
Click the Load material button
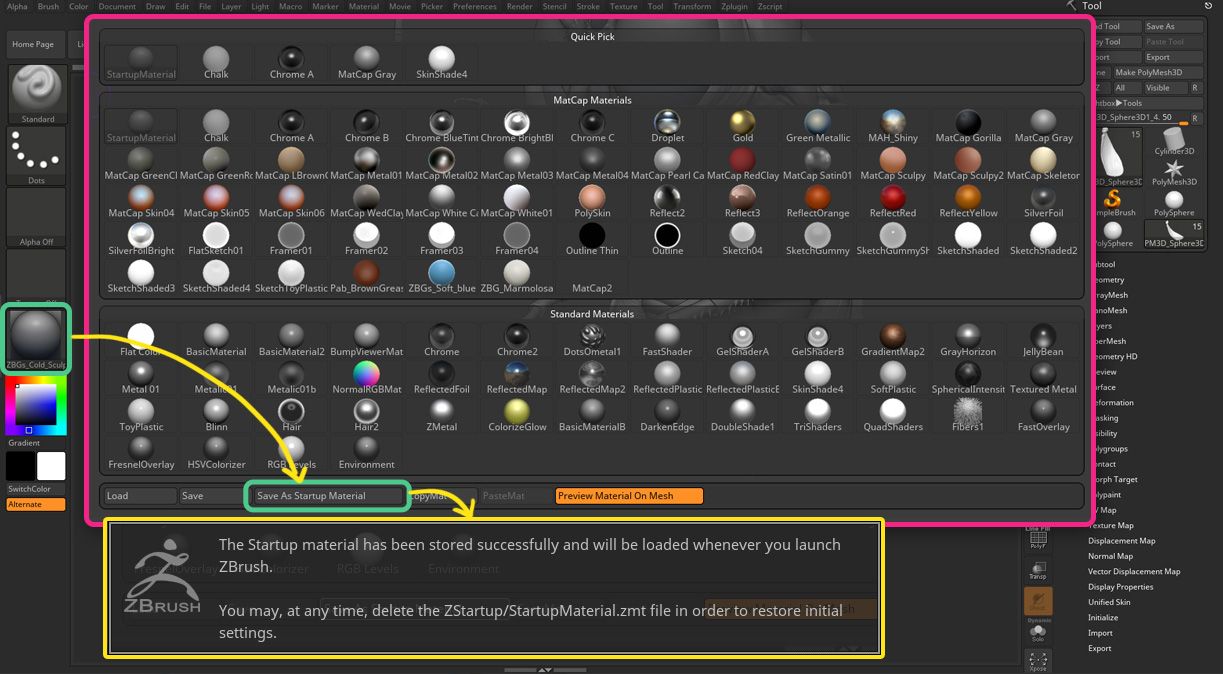point(140,496)
